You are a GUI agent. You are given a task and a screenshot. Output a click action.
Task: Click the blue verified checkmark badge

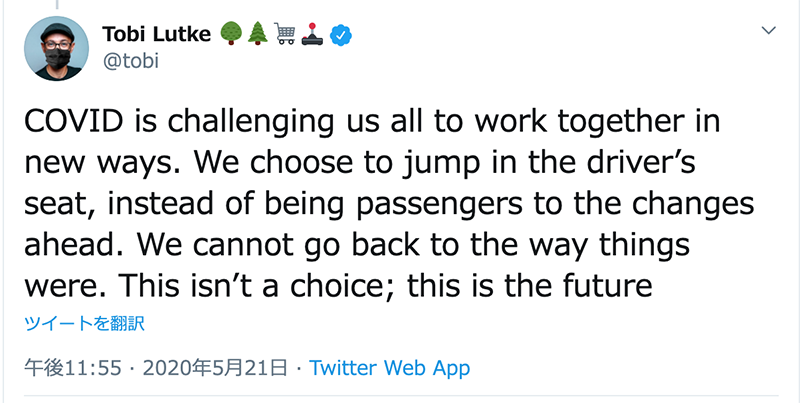coord(341,36)
